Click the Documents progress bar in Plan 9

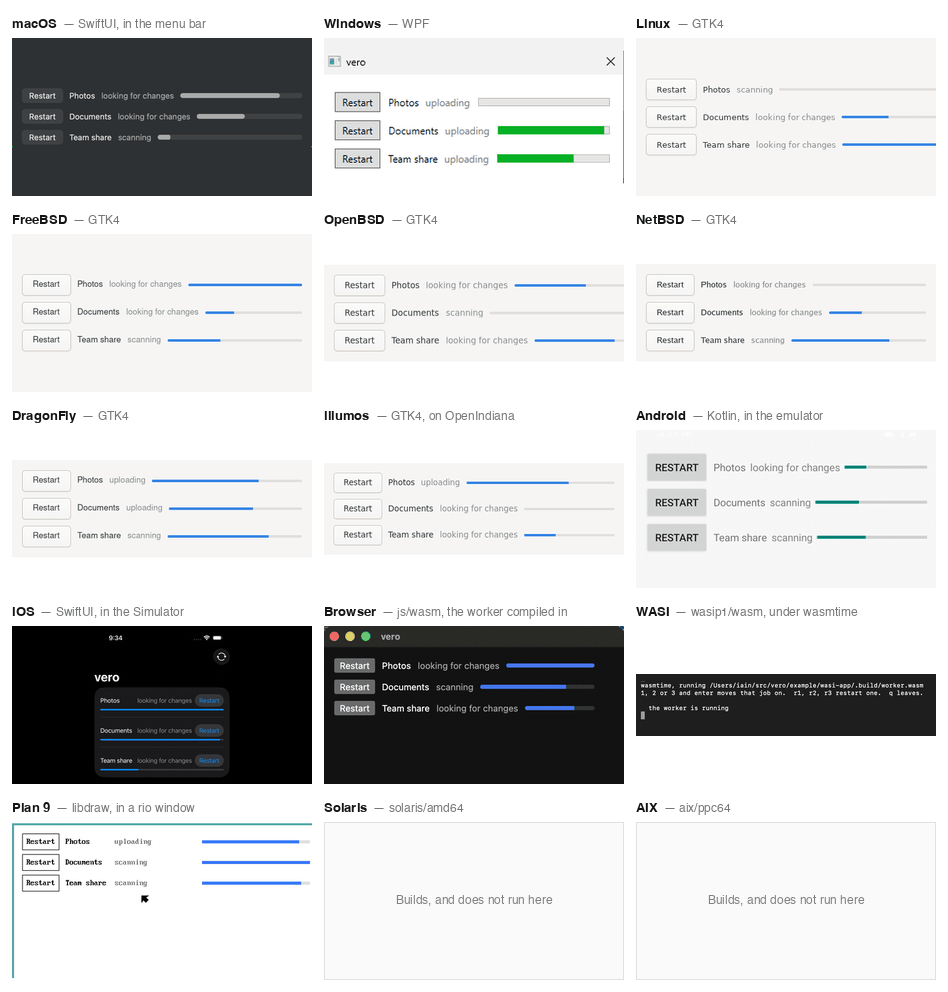(256, 862)
